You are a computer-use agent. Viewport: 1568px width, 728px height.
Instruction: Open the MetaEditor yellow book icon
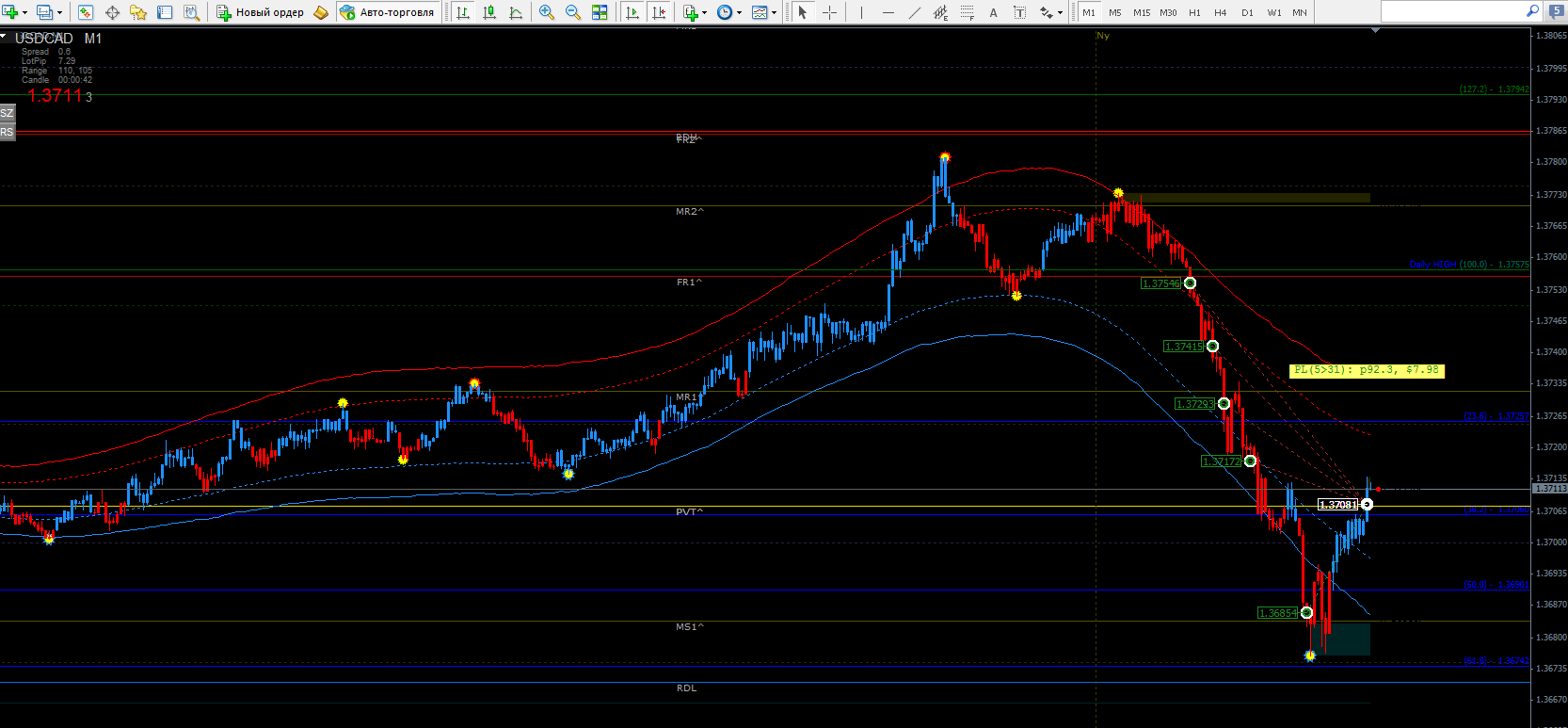(321, 12)
